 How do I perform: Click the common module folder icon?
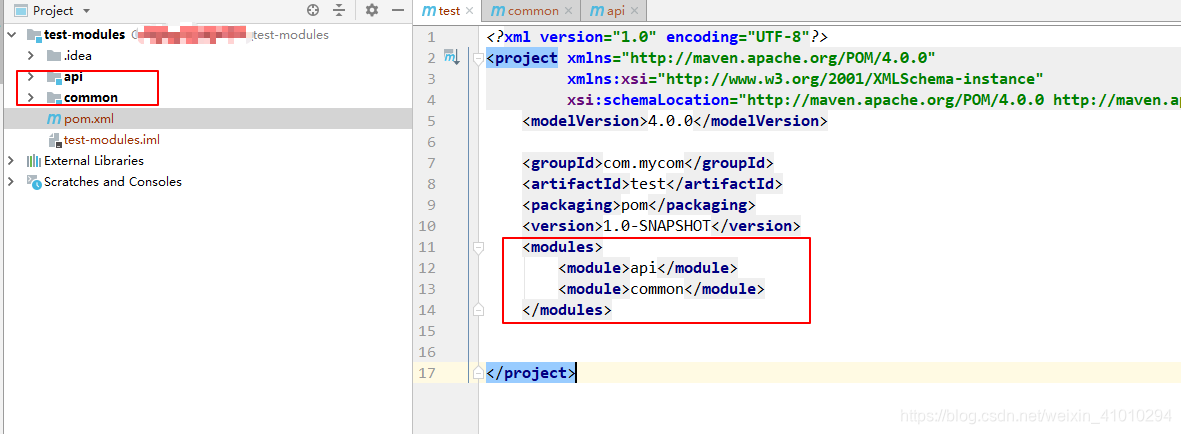tap(53, 98)
